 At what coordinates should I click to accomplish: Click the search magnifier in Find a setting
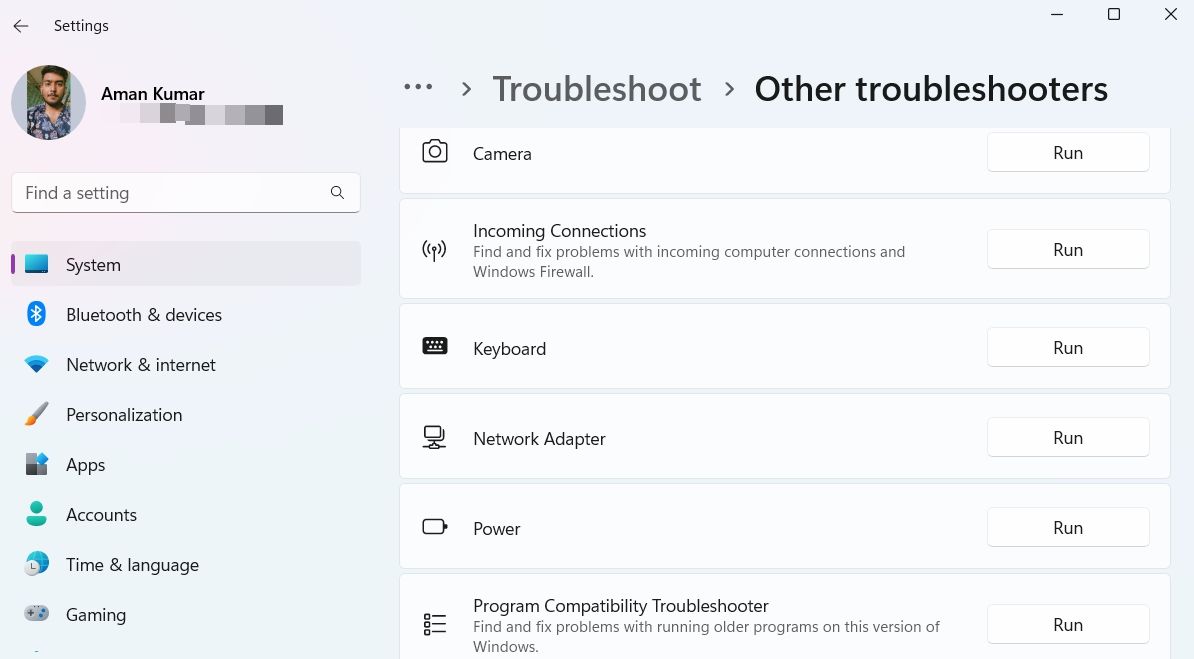(x=337, y=192)
